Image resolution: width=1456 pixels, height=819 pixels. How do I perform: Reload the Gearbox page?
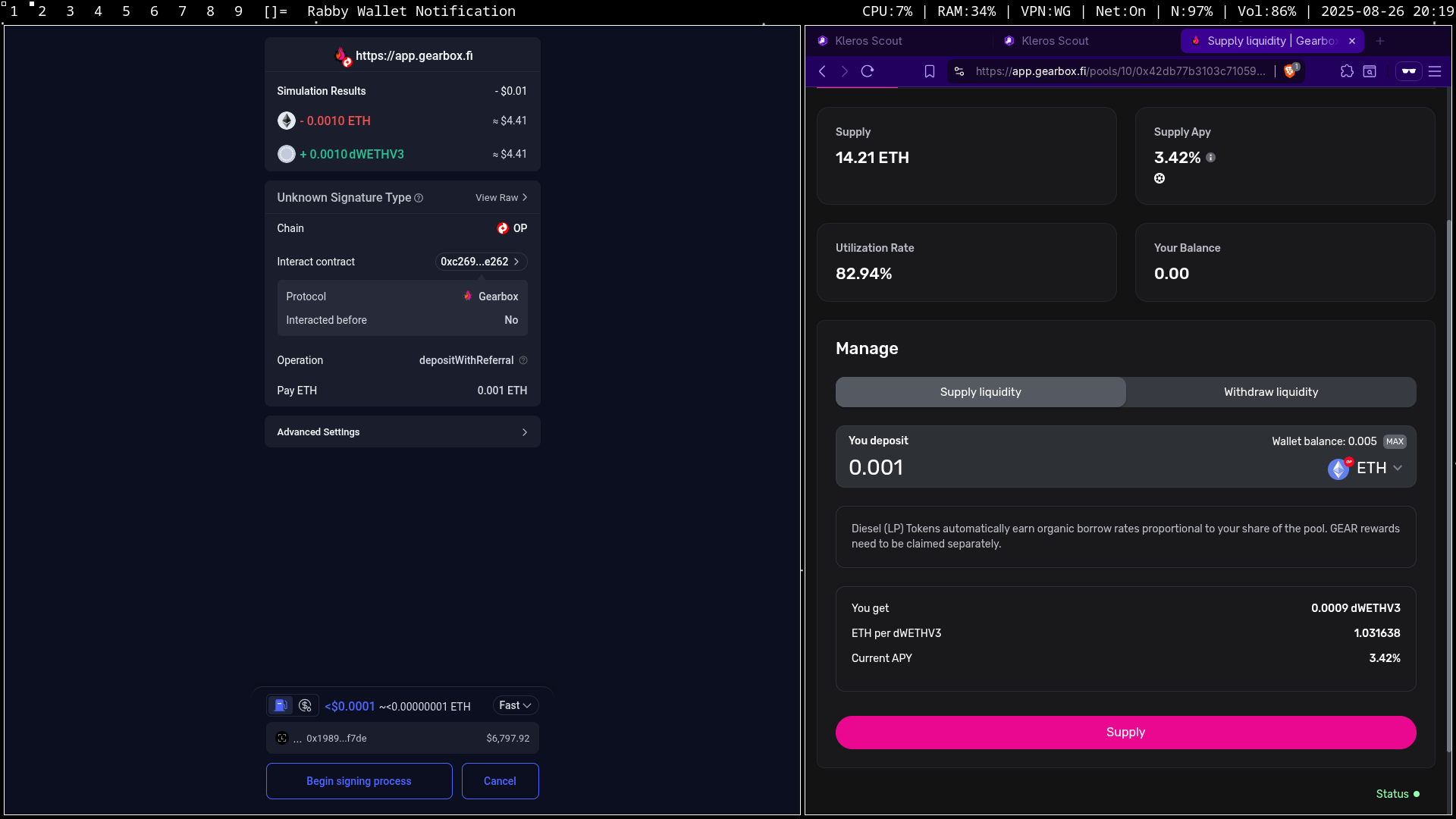pos(868,71)
